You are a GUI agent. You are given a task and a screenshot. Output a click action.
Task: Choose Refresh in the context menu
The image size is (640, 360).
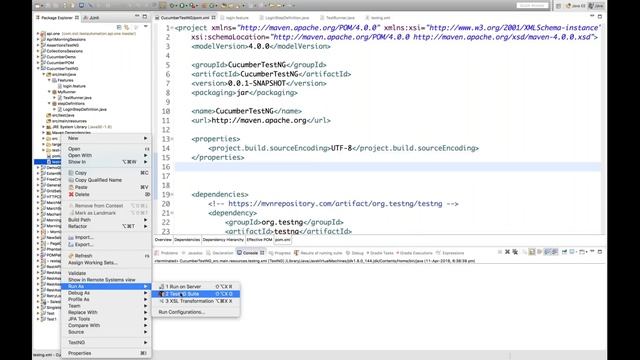[106, 256]
